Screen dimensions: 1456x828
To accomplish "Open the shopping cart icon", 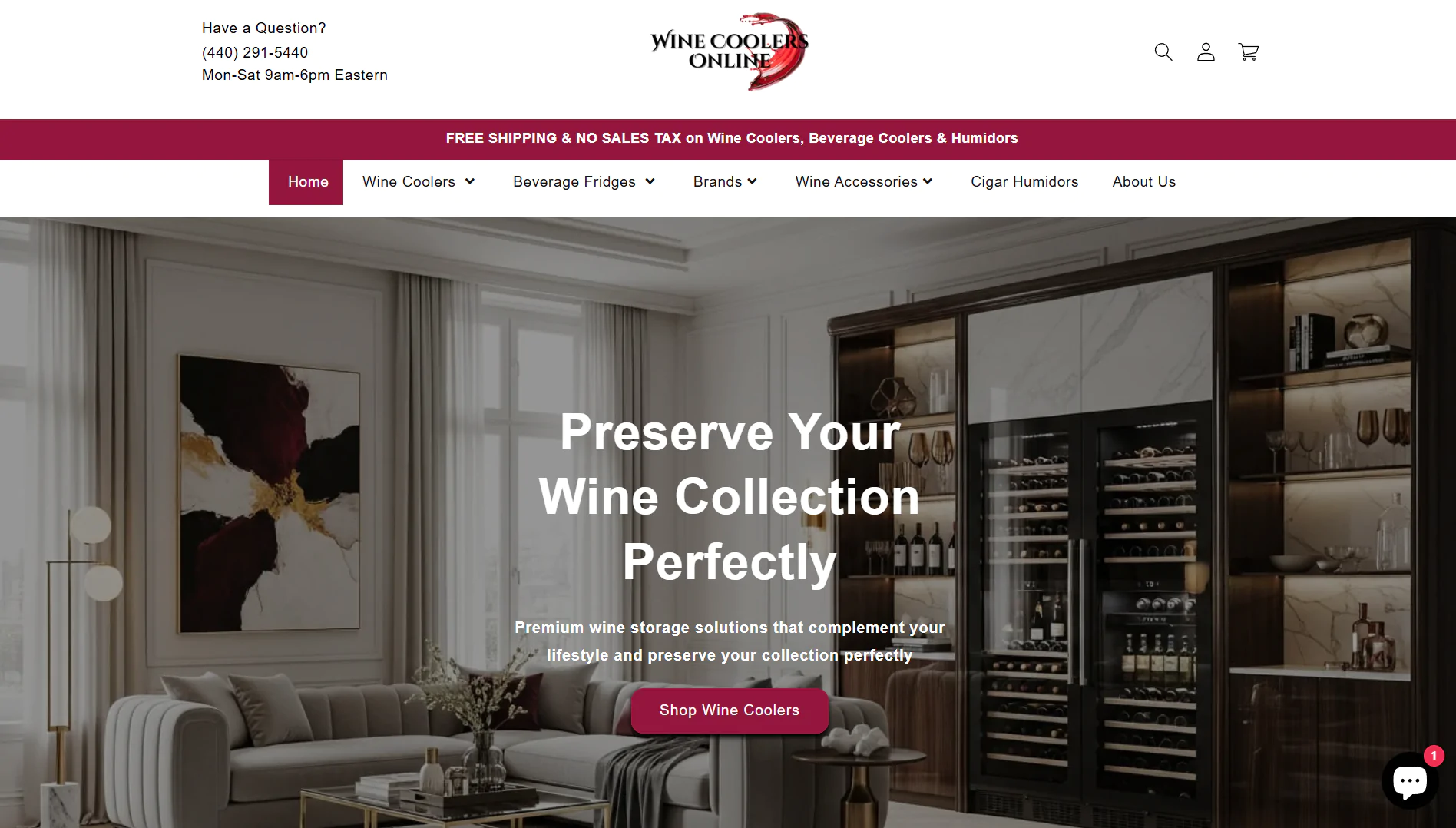I will [x=1249, y=51].
